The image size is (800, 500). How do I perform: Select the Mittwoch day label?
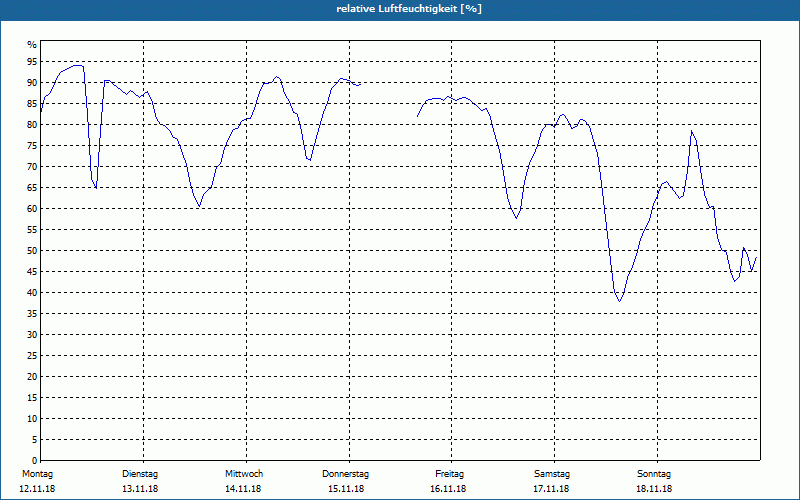[x=244, y=474]
